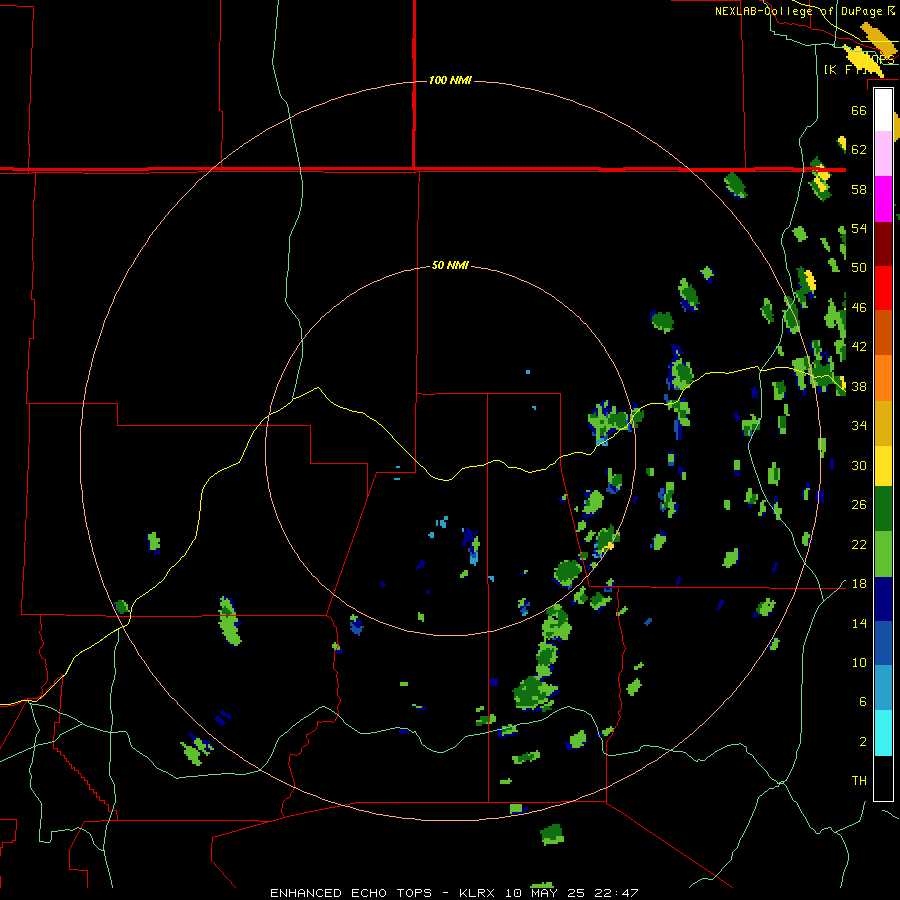Click the 2 legend scale label

click(x=862, y=741)
